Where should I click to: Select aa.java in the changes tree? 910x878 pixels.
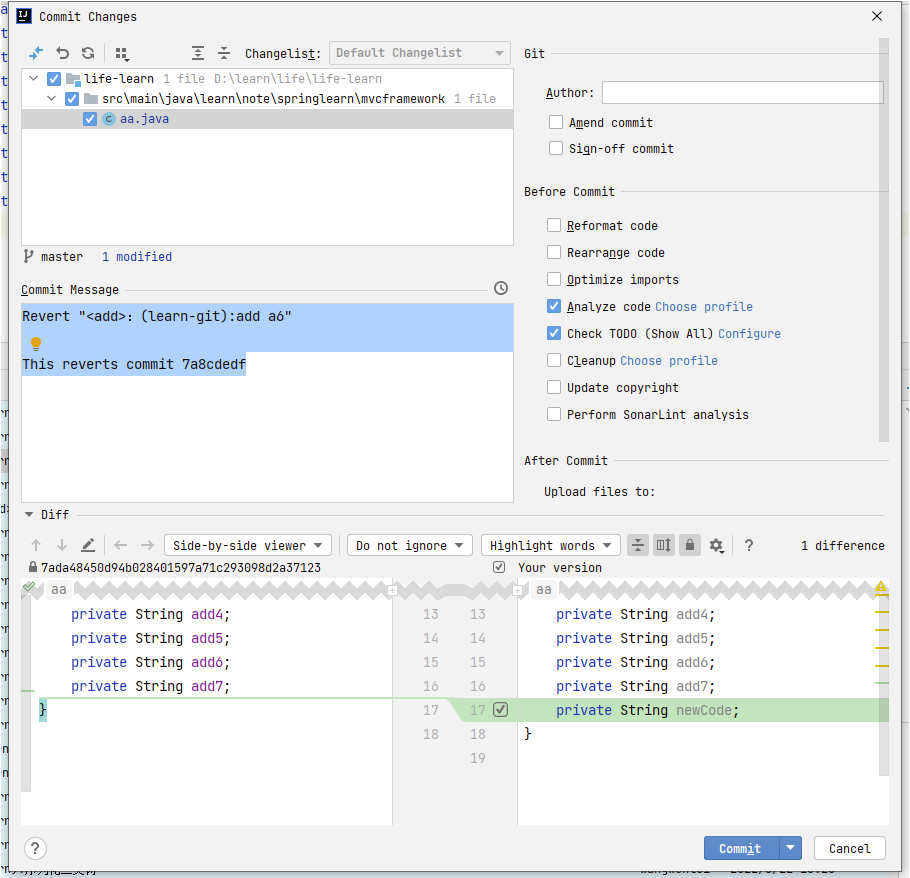(x=145, y=119)
